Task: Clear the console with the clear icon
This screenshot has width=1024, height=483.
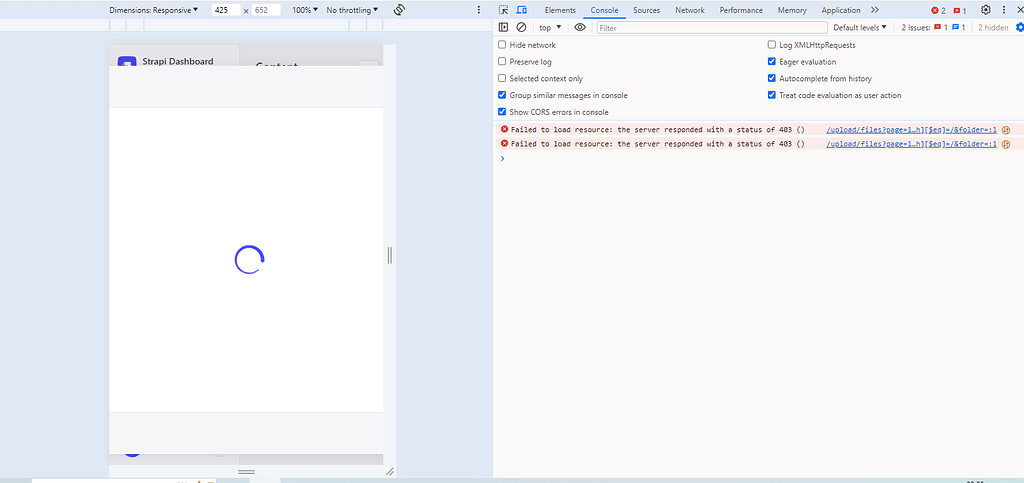Action: click(x=521, y=27)
